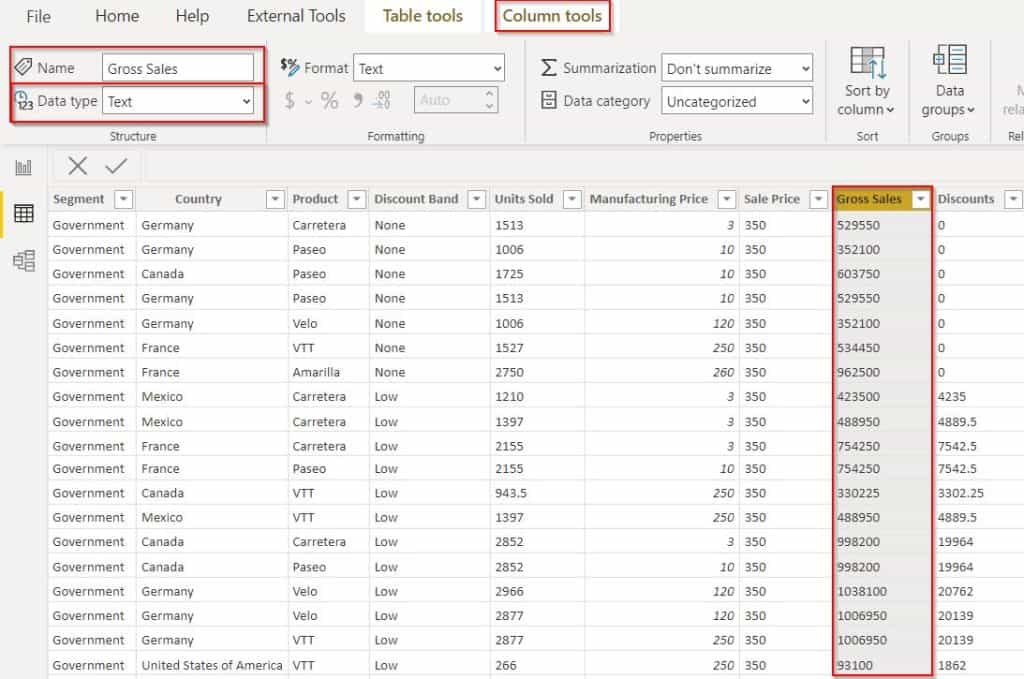Open the Data view table icon
The image size is (1024, 679).
coord(24,213)
